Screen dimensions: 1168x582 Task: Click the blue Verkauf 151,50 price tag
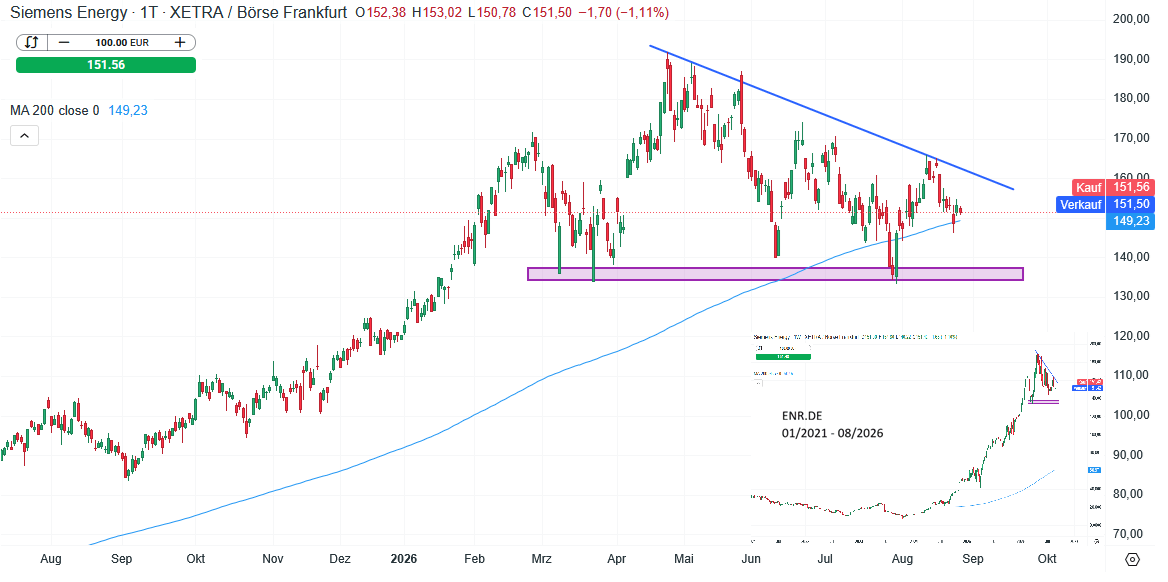pos(1105,204)
